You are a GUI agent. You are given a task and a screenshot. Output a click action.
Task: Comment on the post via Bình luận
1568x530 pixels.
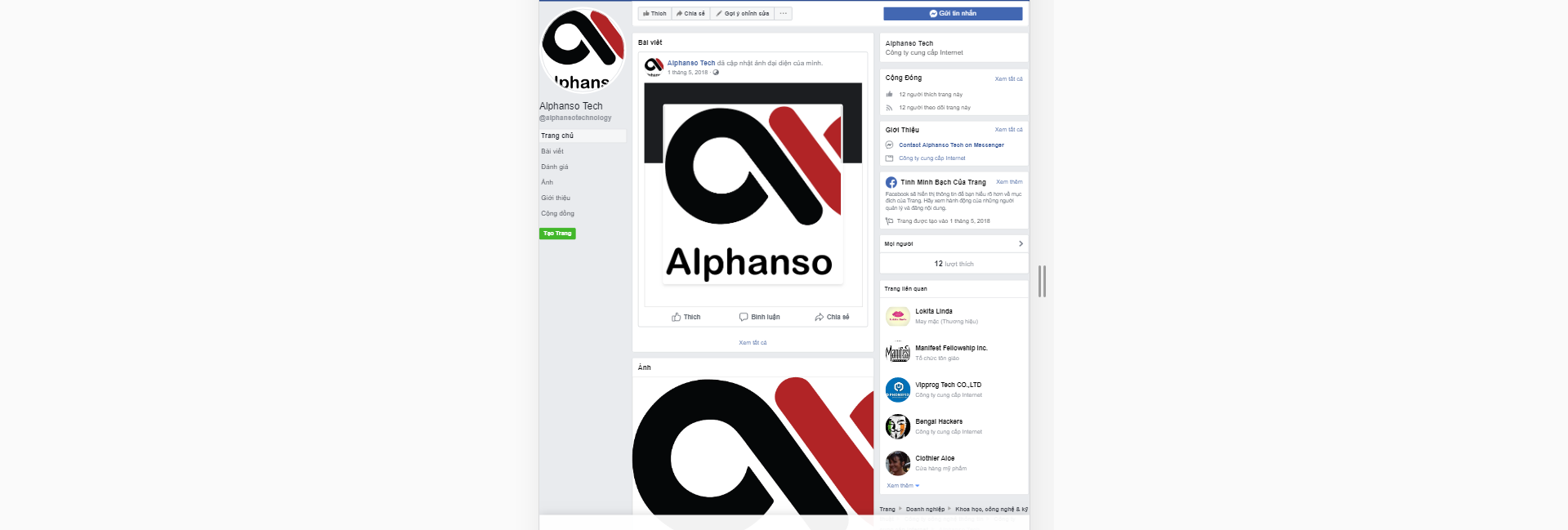pyautogui.click(x=759, y=317)
